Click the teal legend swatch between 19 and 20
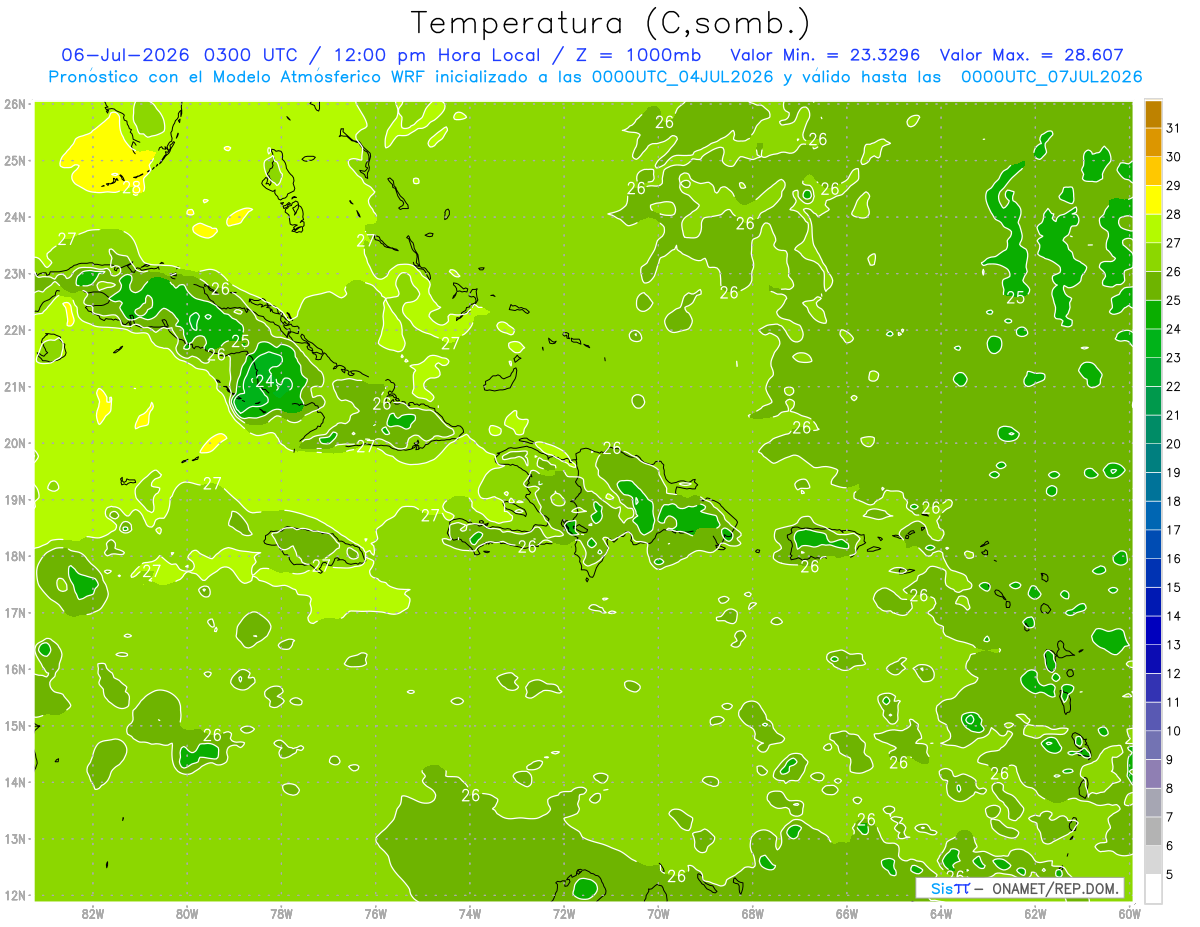 tap(1153, 458)
